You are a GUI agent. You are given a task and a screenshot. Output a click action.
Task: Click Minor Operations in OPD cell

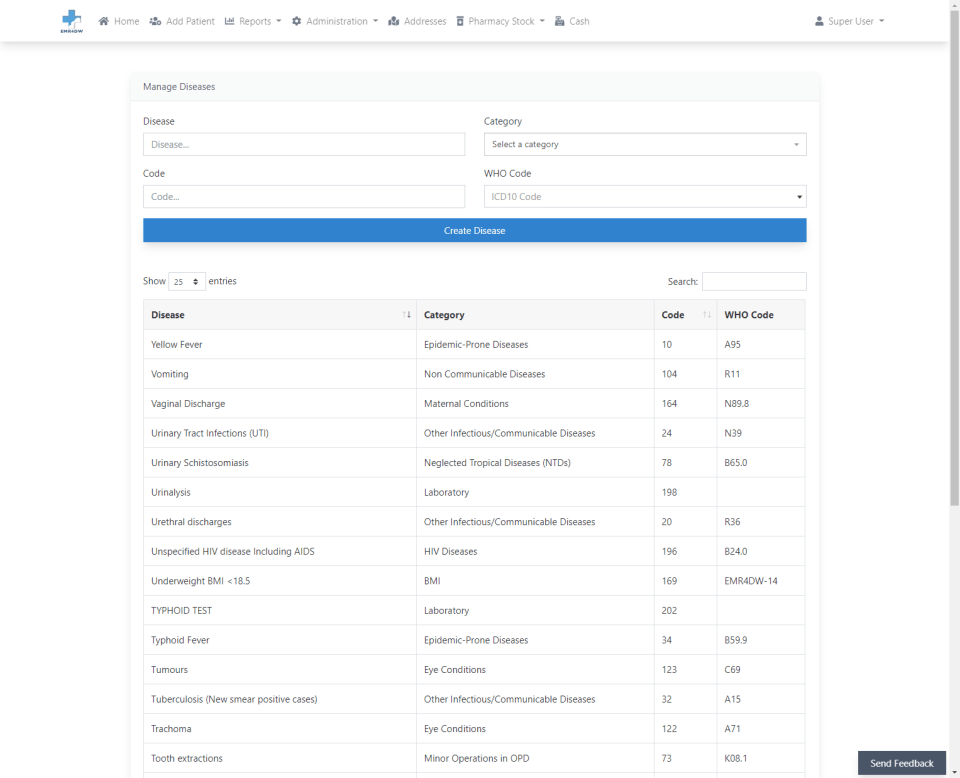pyautogui.click(x=534, y=758)
